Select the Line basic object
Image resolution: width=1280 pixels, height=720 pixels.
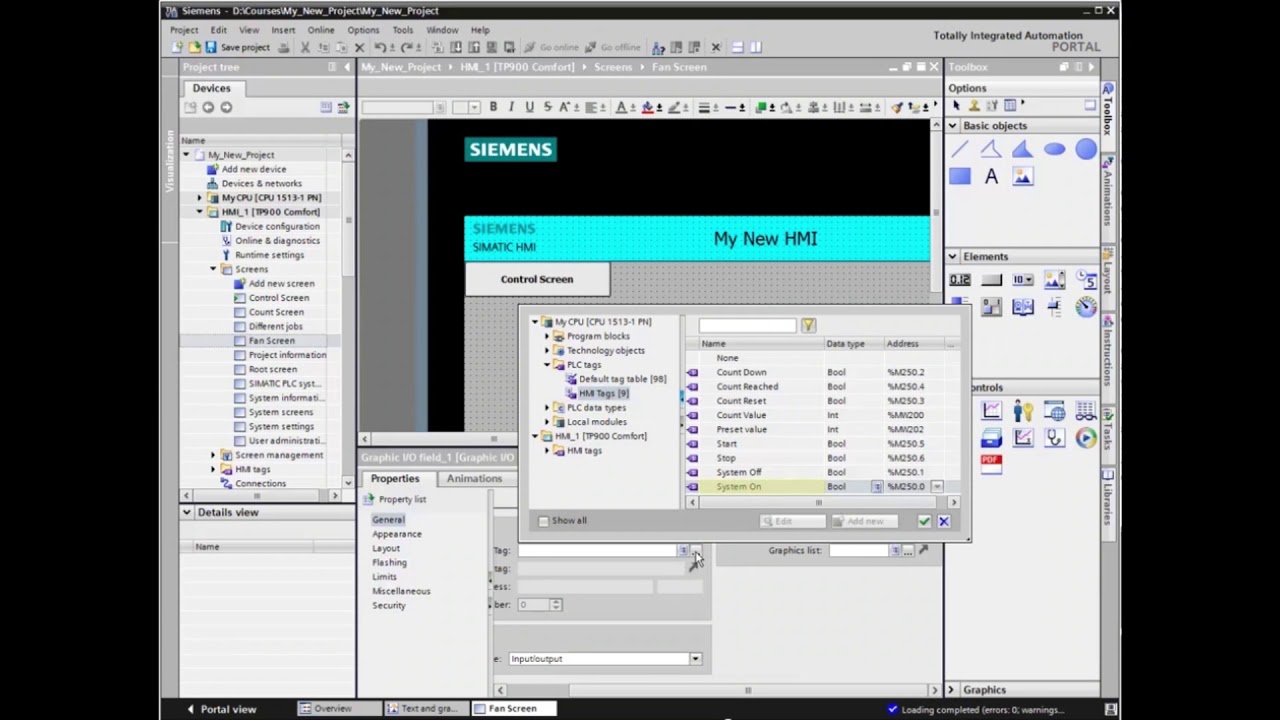(960, 150)
